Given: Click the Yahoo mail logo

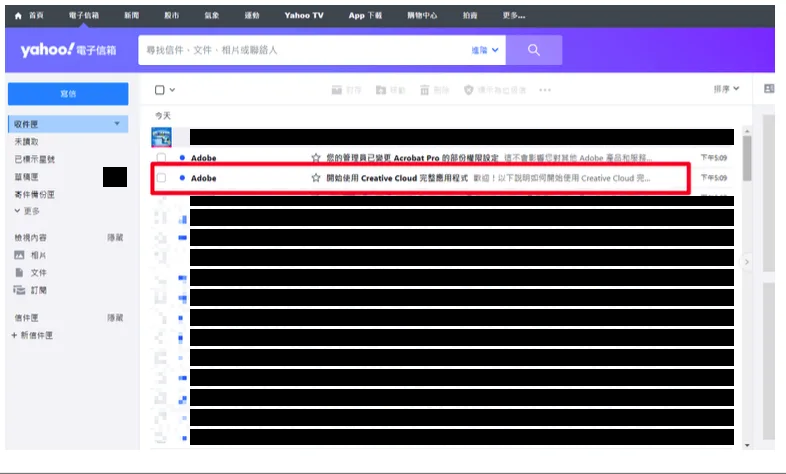Looking at the screenshot, I should pos(68,50).
